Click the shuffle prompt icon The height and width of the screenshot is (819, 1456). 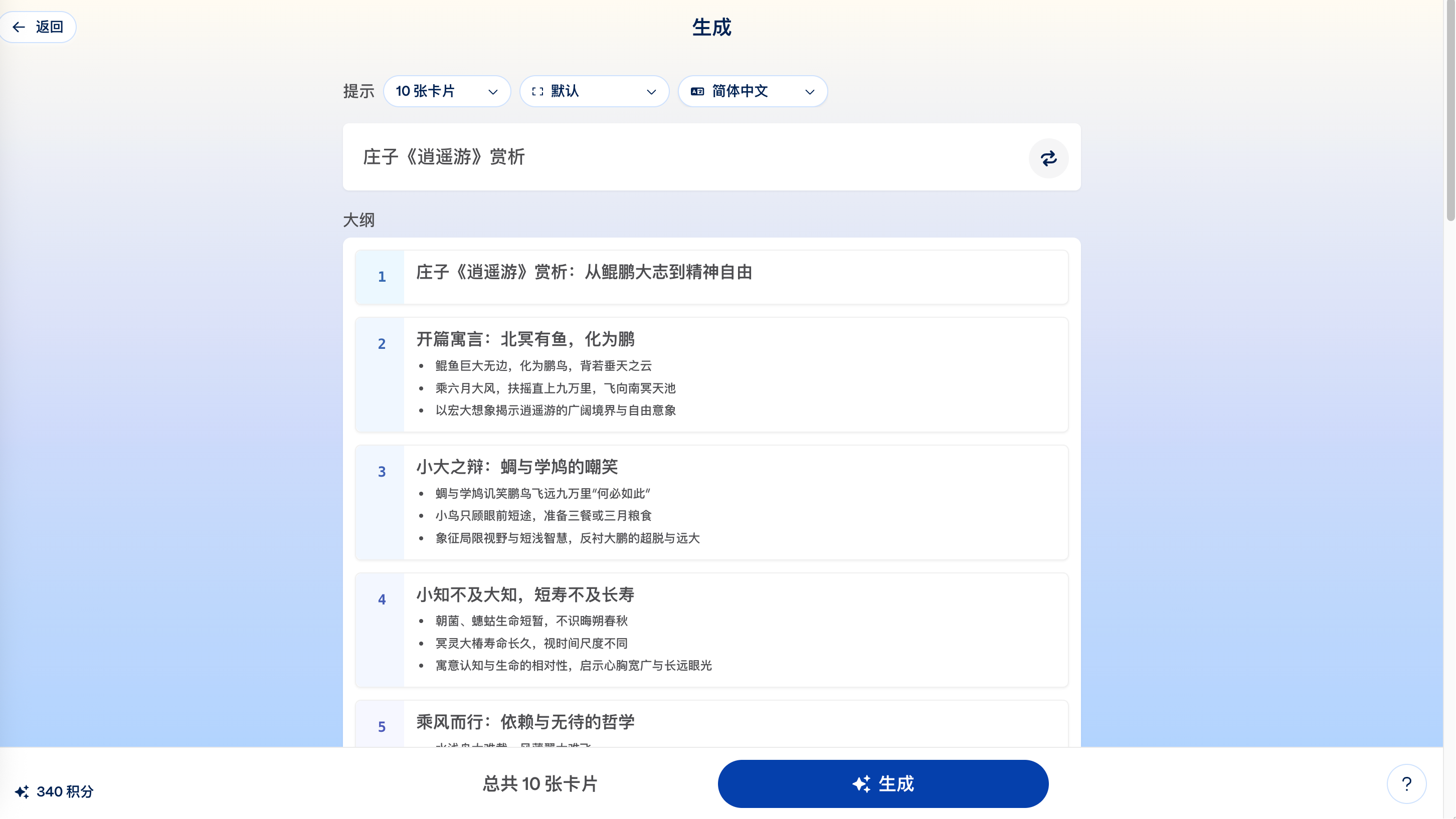[x=1048, y=158]
